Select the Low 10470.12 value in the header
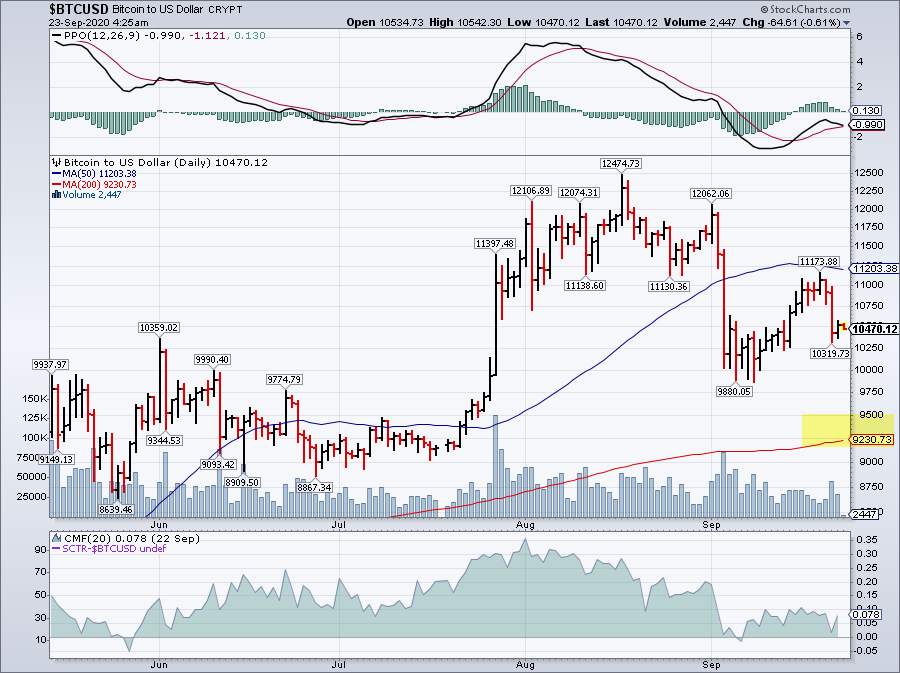The image size is (900, 673). tap(544, 22)
